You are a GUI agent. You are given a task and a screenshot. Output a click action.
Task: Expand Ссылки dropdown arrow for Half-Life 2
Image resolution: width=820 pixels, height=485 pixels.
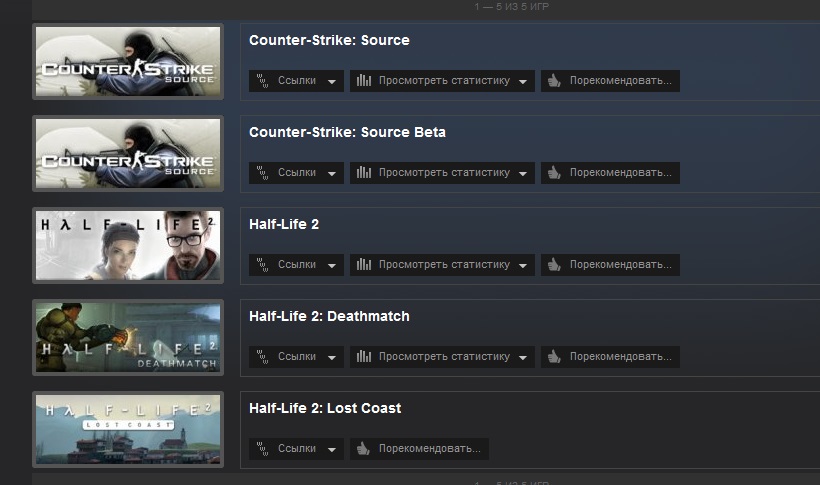[332, 266]
